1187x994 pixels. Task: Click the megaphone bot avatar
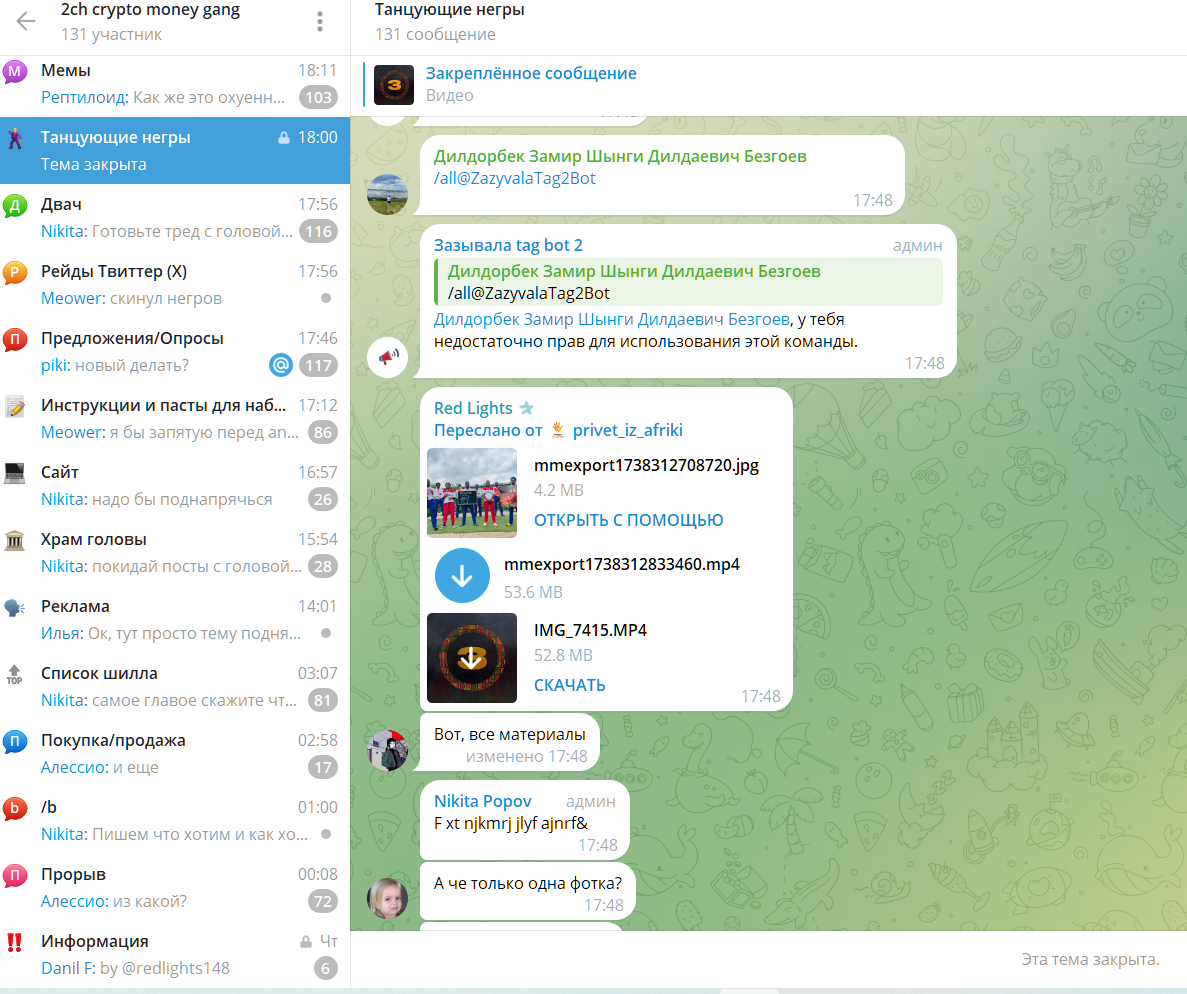click(x=388, y=357)
